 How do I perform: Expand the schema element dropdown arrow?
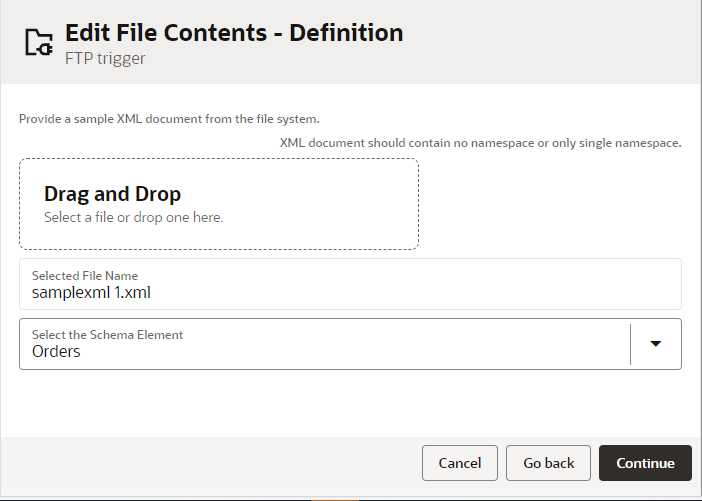pos(656,344)
